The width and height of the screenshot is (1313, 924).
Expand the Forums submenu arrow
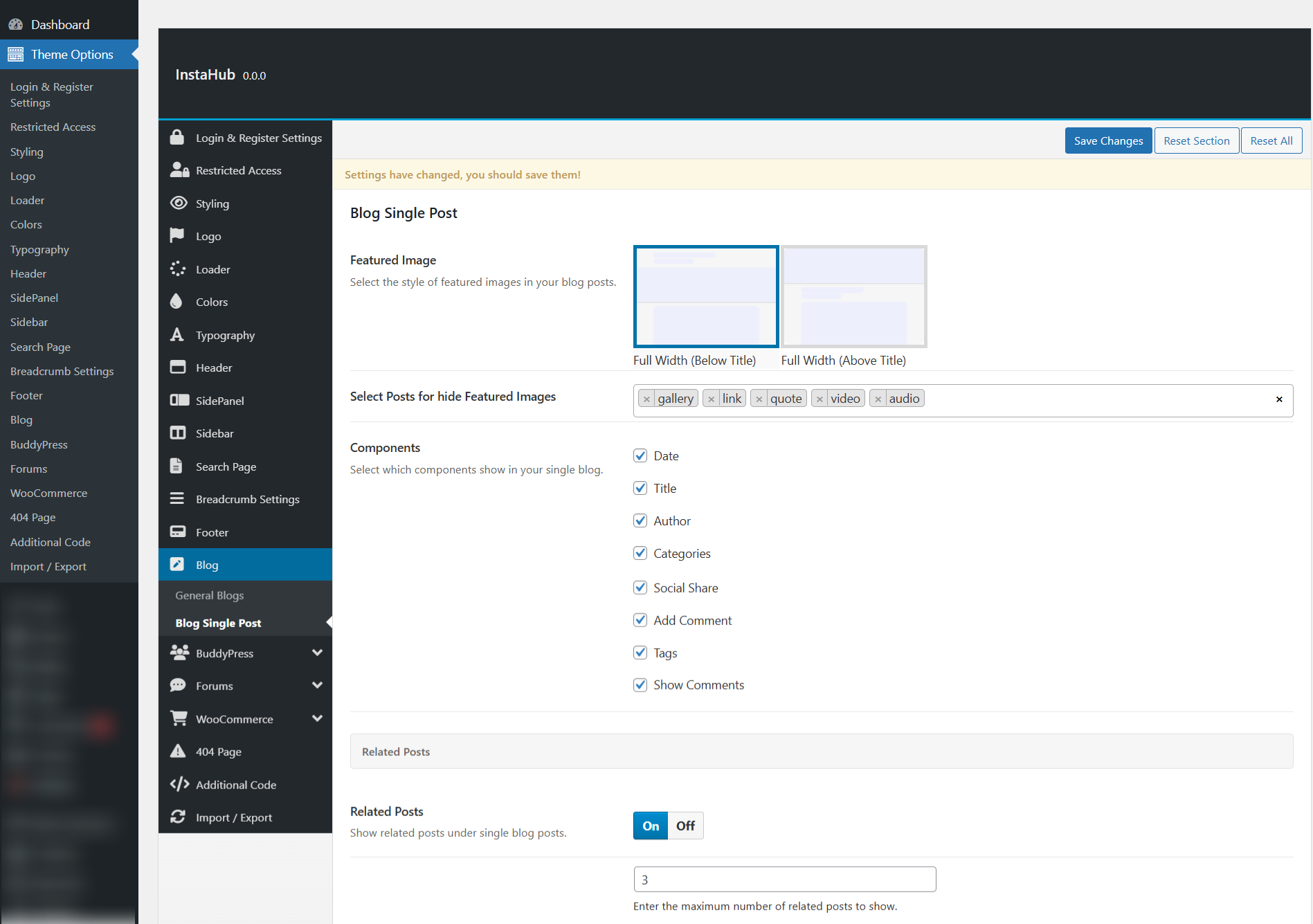click(317, 685)
